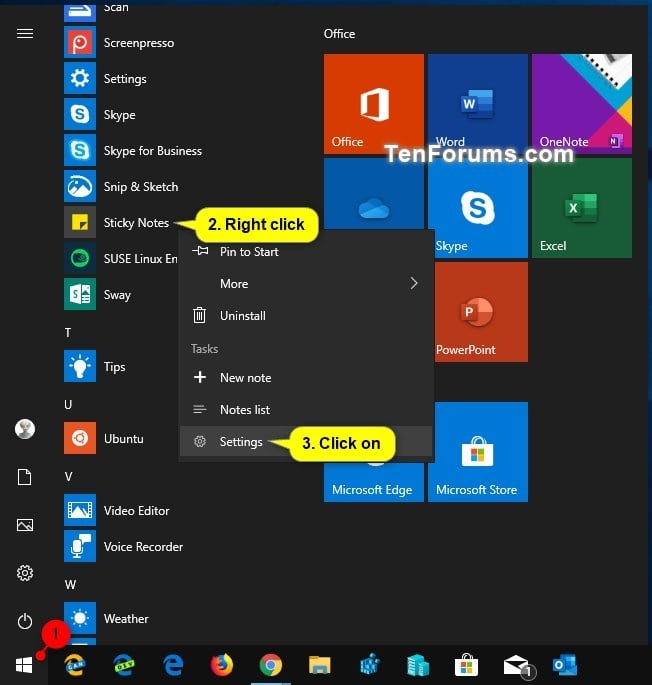Jump to letter W section header
The height and width of the screenshot is (685, 652).
tap(70, 585)
